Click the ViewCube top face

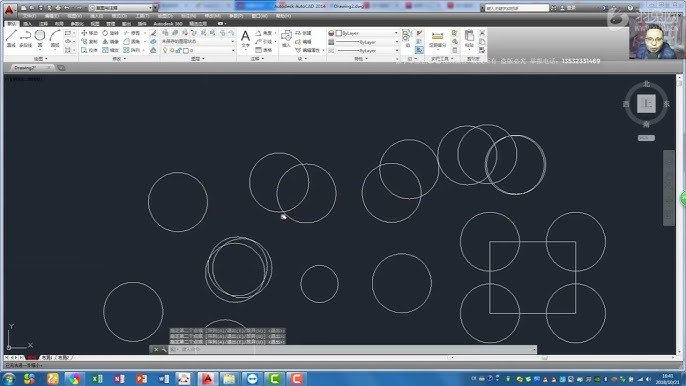pyautogui.click(x=646, y=104)
